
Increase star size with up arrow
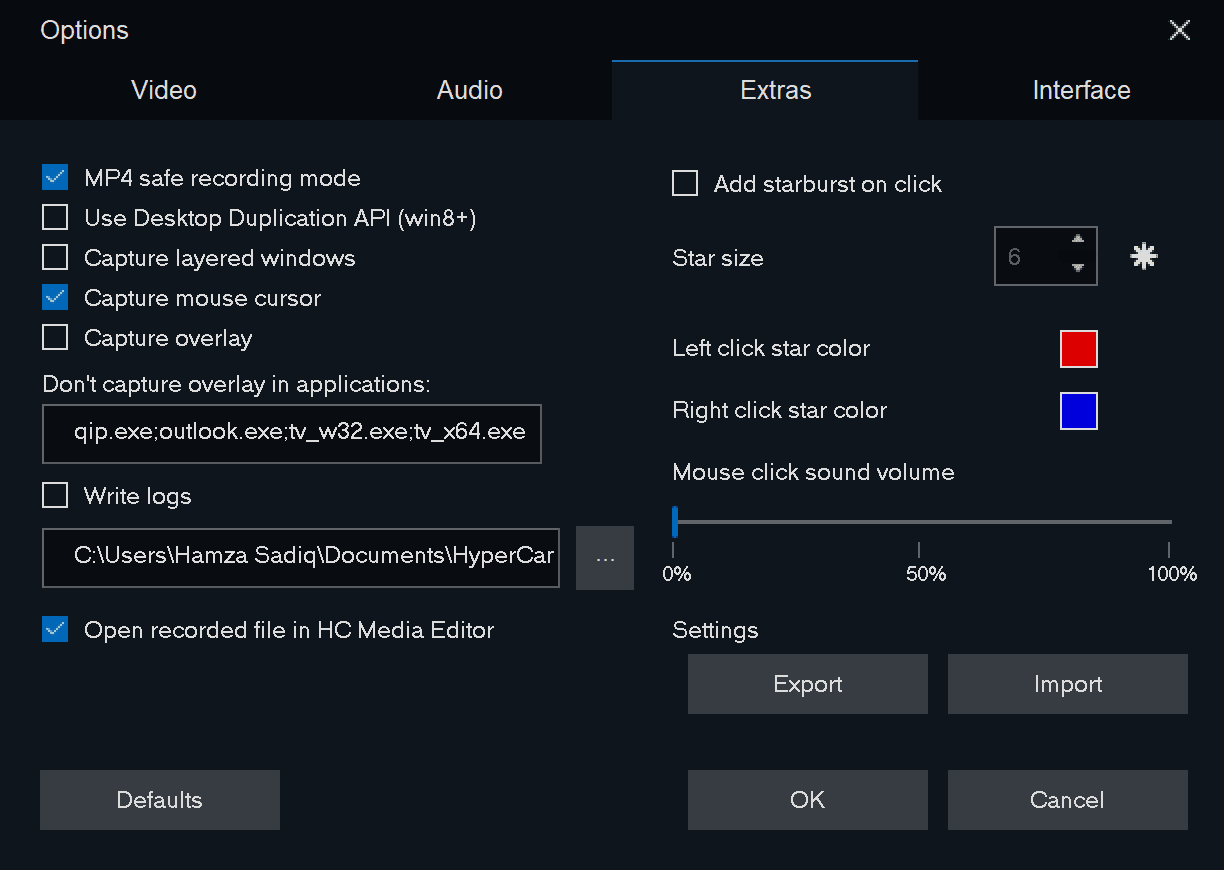1077,241
